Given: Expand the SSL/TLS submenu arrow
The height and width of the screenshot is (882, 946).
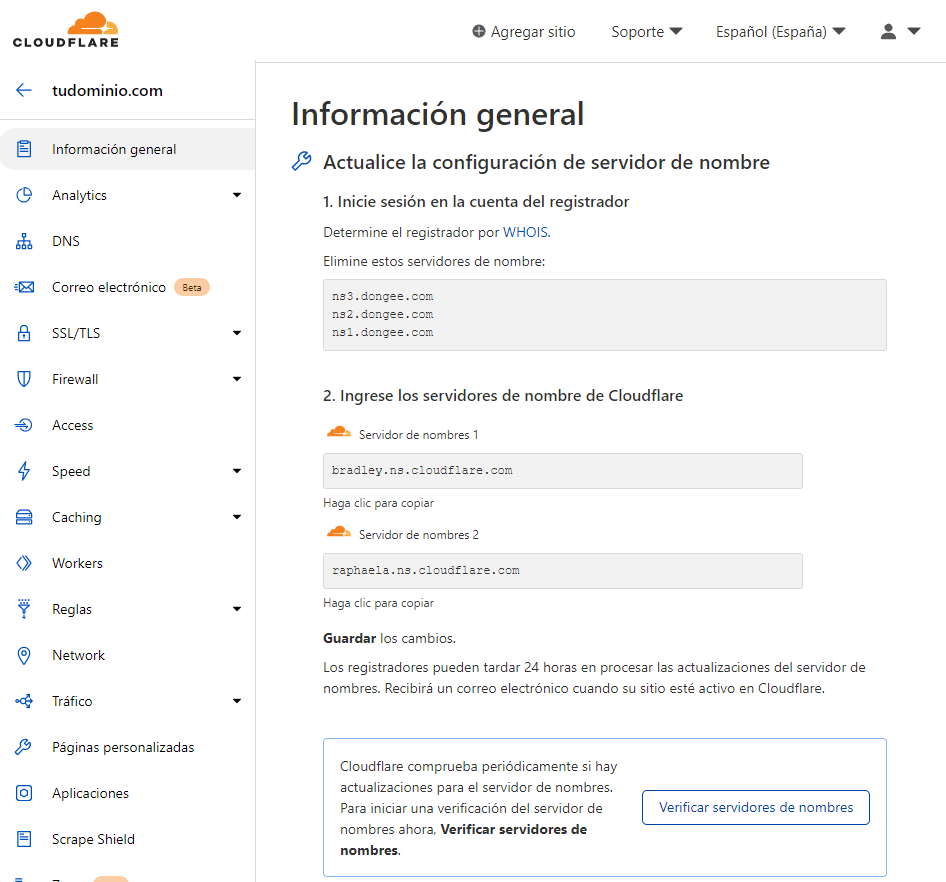Looking at the screenshot, I should 237,333.
